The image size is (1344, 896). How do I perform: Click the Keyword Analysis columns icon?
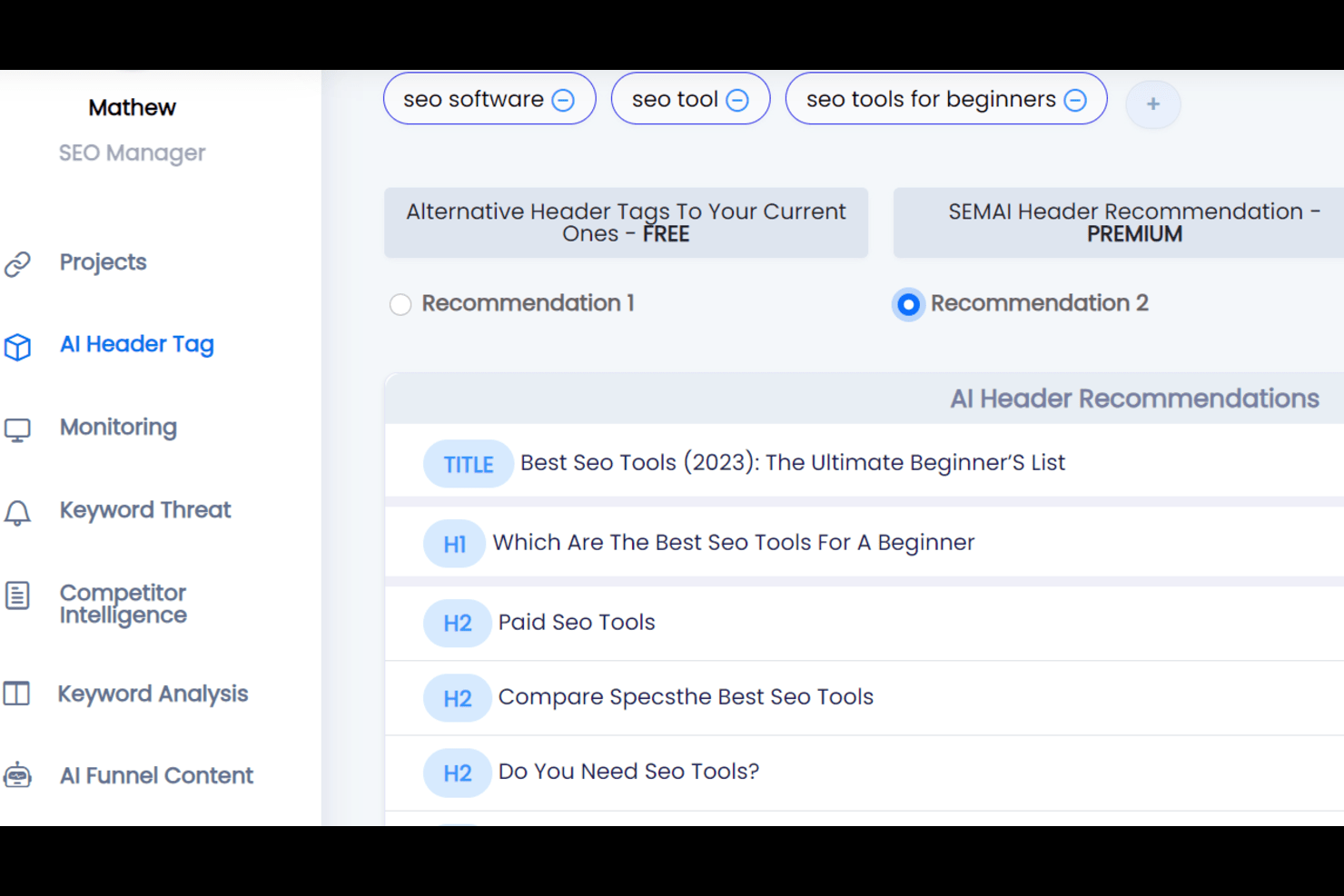coord(17,694)
